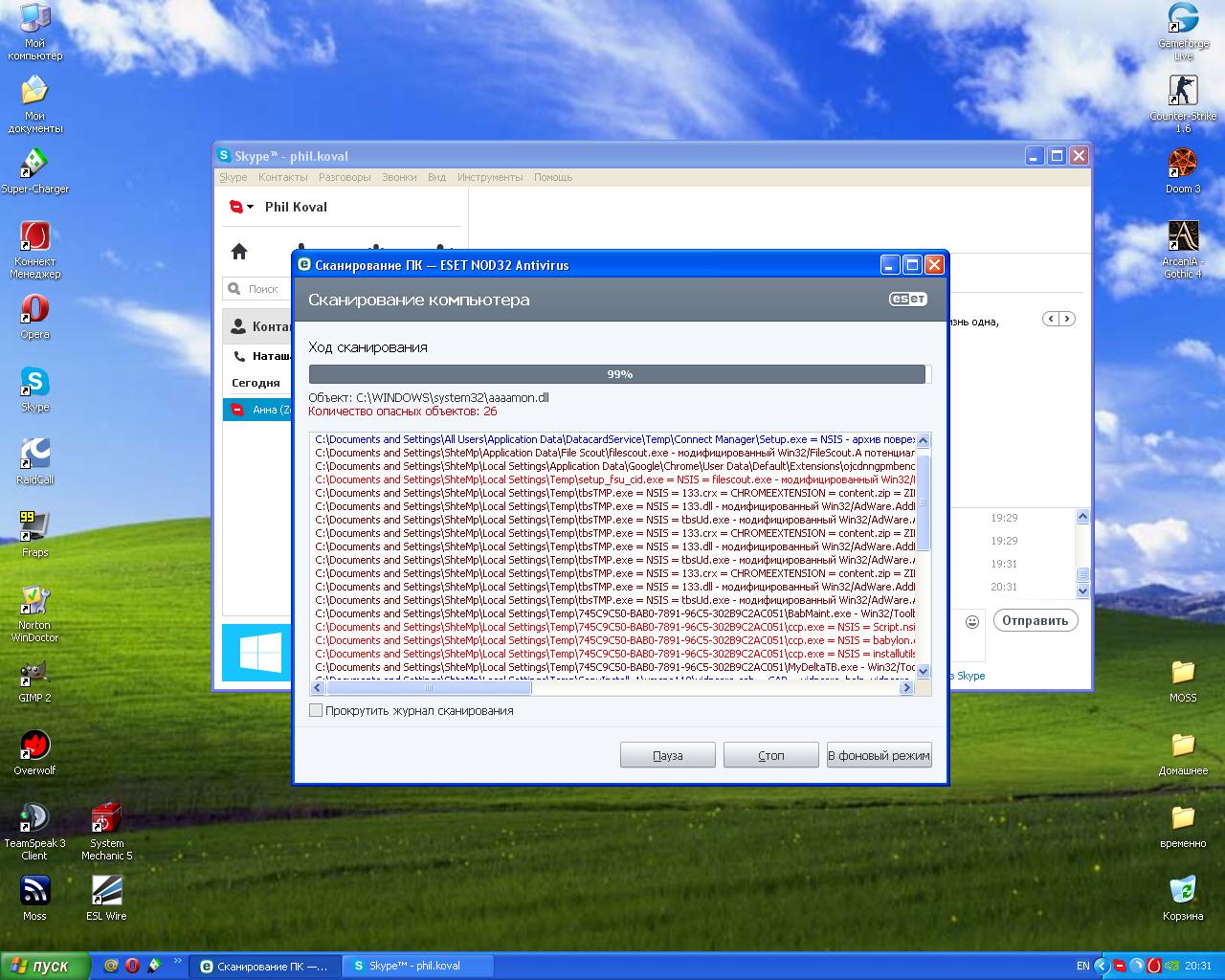Click Отправить button in Skype
Screen dimensions: 1225x980
point(1036,620)
